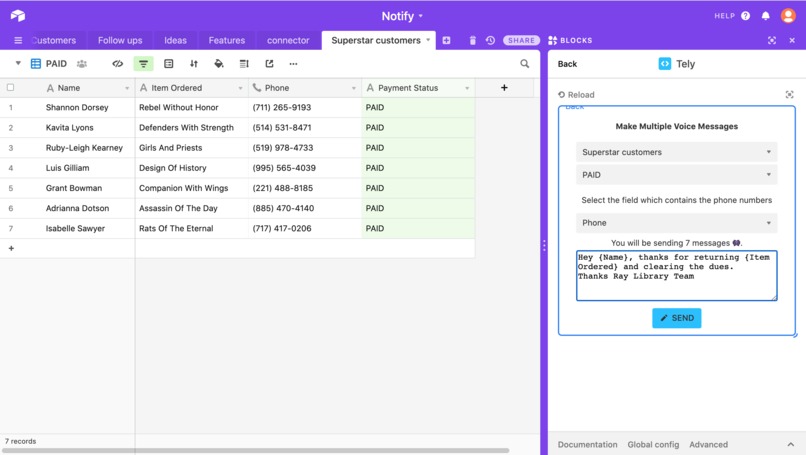Click Tely block title icon

(664, 64)
